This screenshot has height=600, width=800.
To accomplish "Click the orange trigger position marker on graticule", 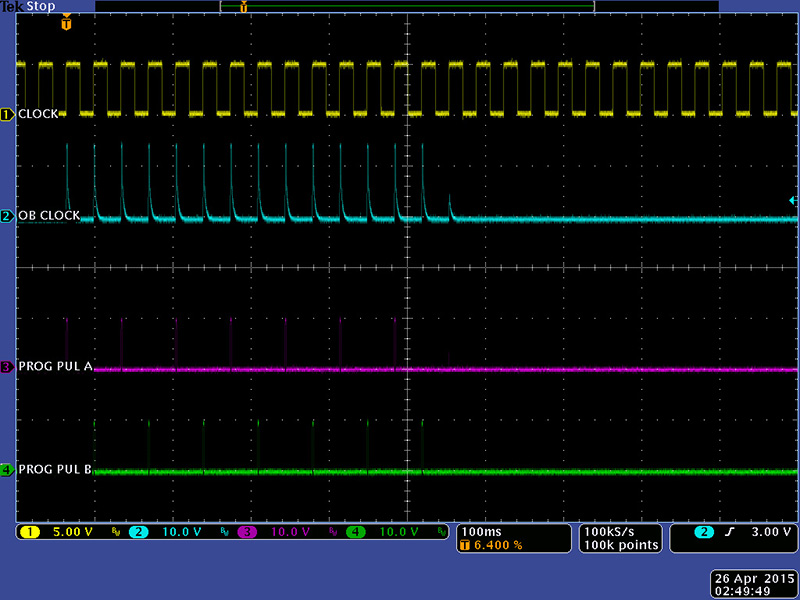I will click(x=66, y=22).
